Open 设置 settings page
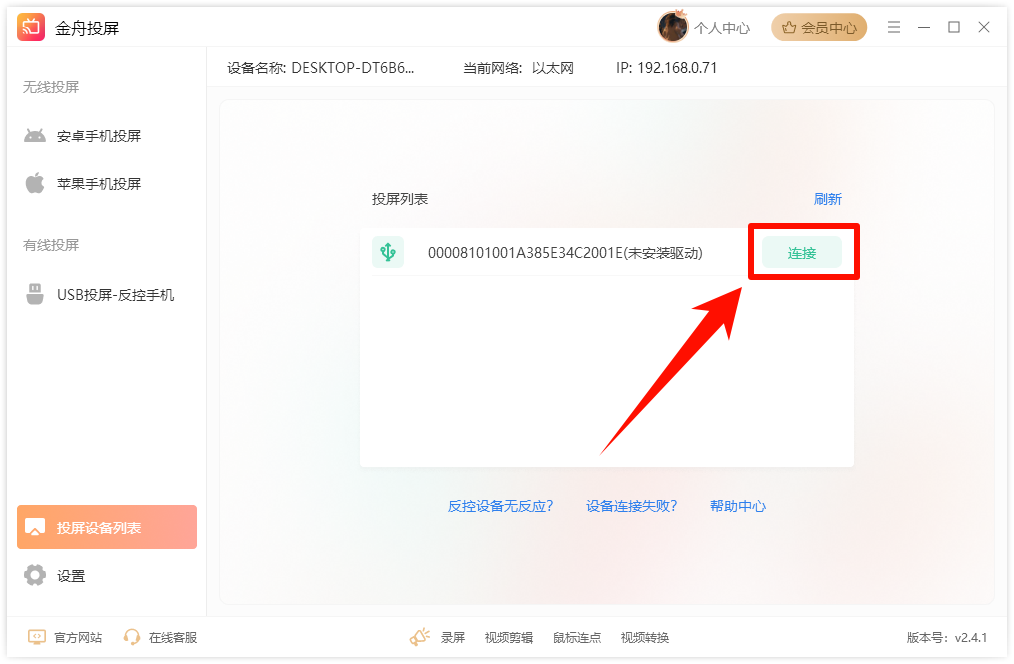 (x=71, y=576)
